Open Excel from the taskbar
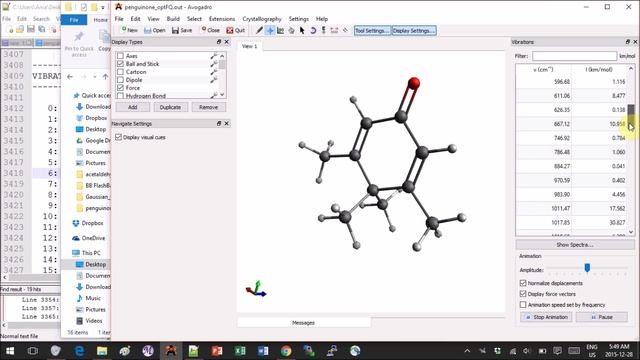Screen dimensions: 640x360 pyautogui.click(x=240, y=351)
